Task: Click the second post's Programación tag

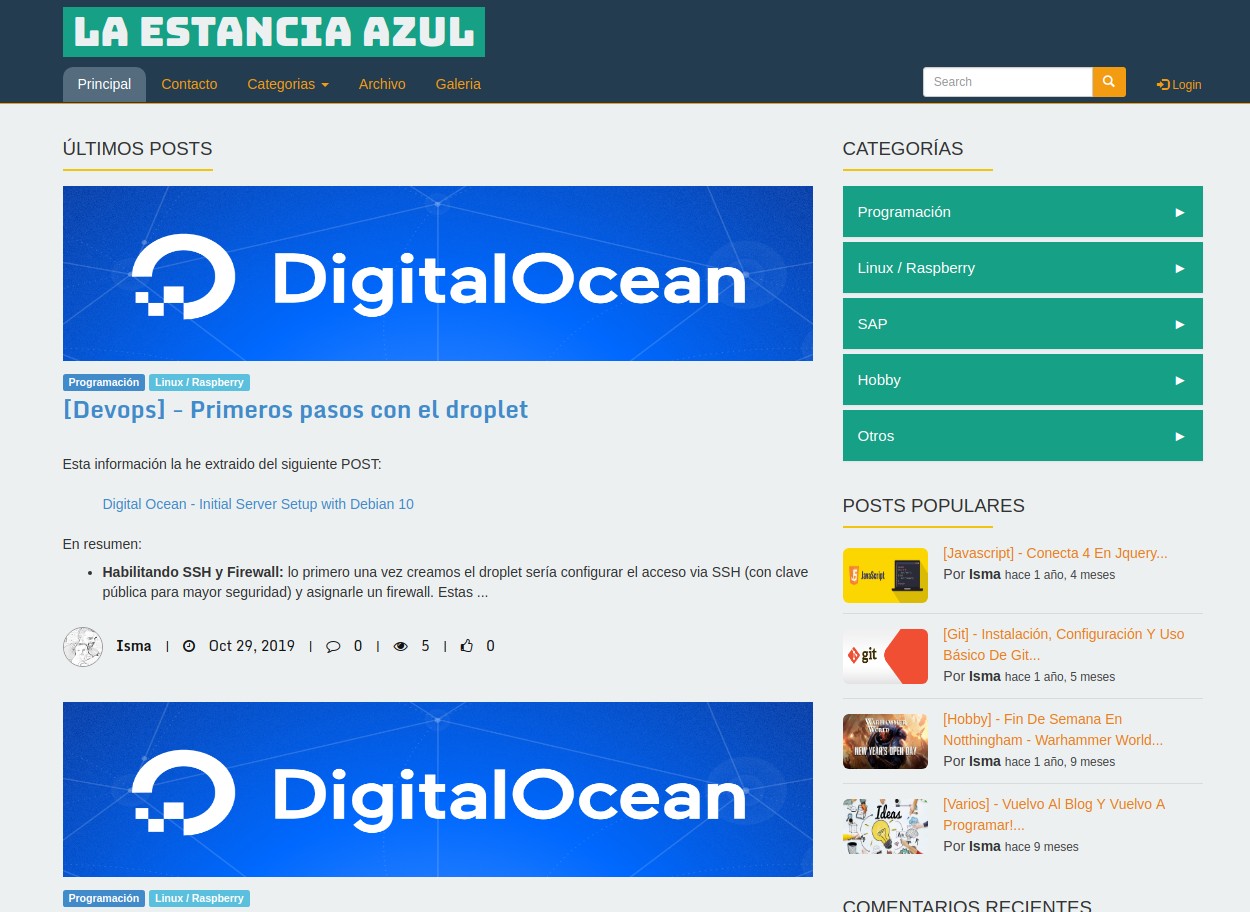Action: (x=104, y=898)
